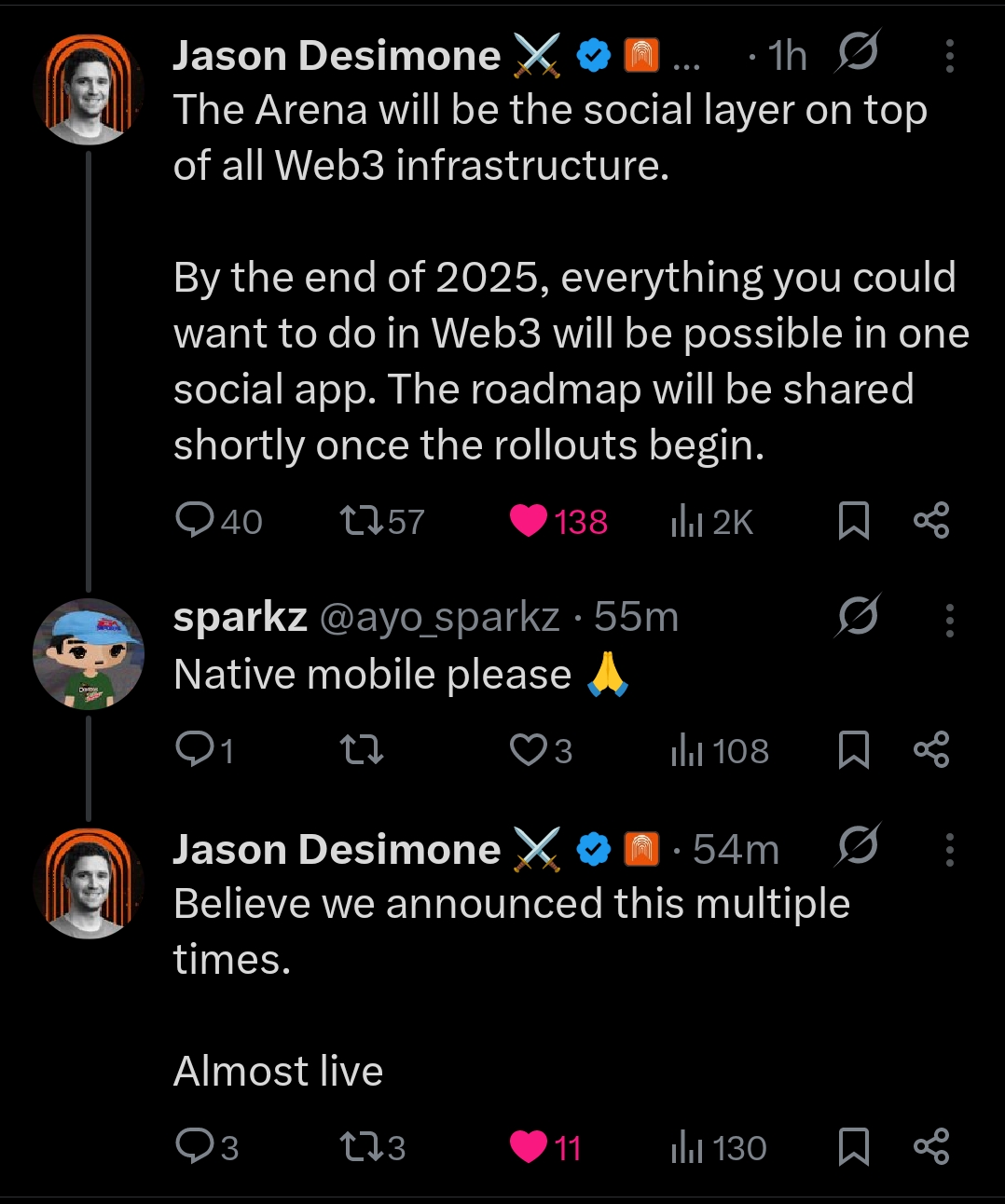Repost sparkz's native mobile reply
This screenshot has width=1005, height=1204.
(x=362, y=750)
